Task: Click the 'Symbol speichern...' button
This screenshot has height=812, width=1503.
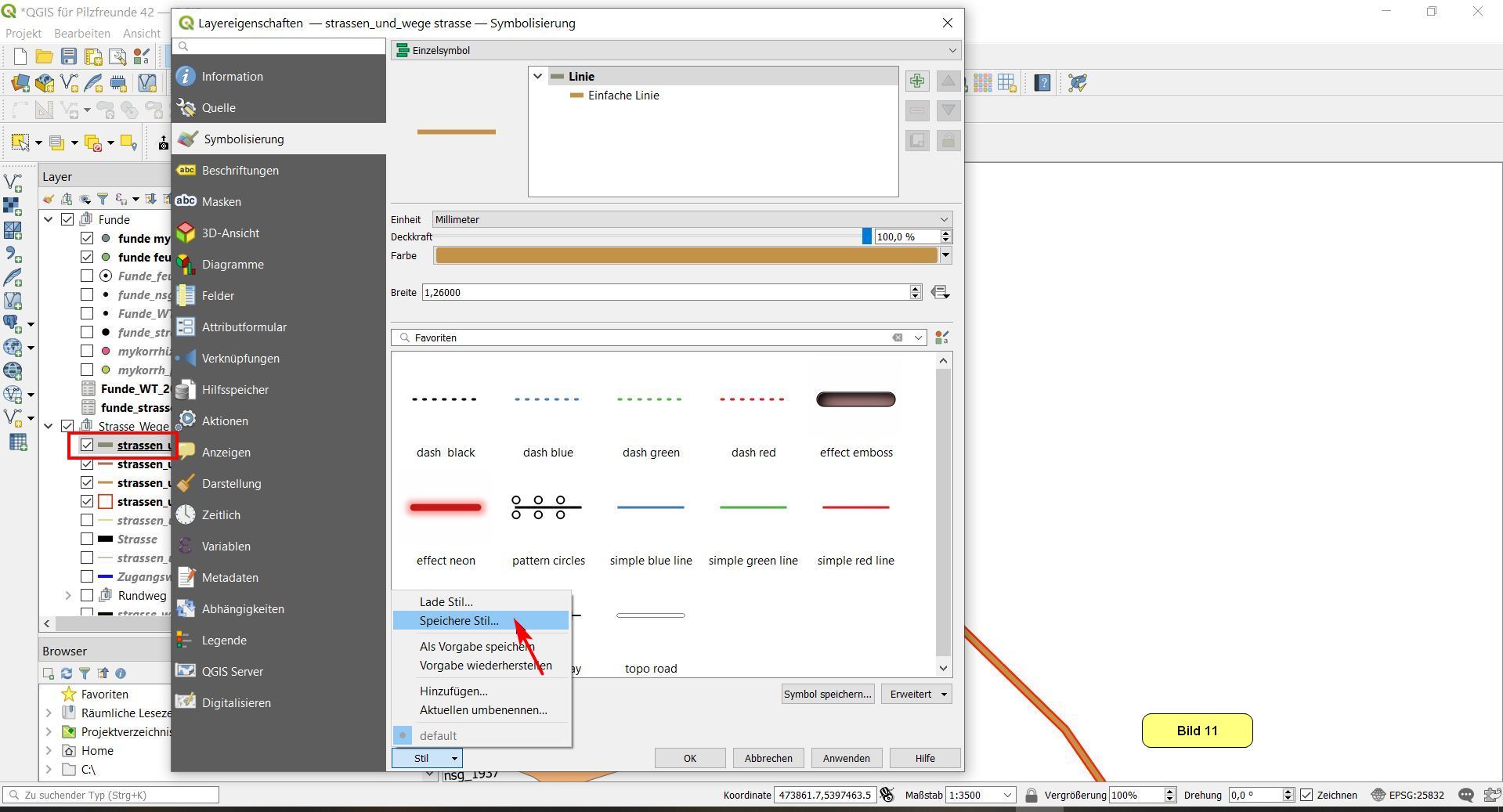Action: (x=827, y=694)
